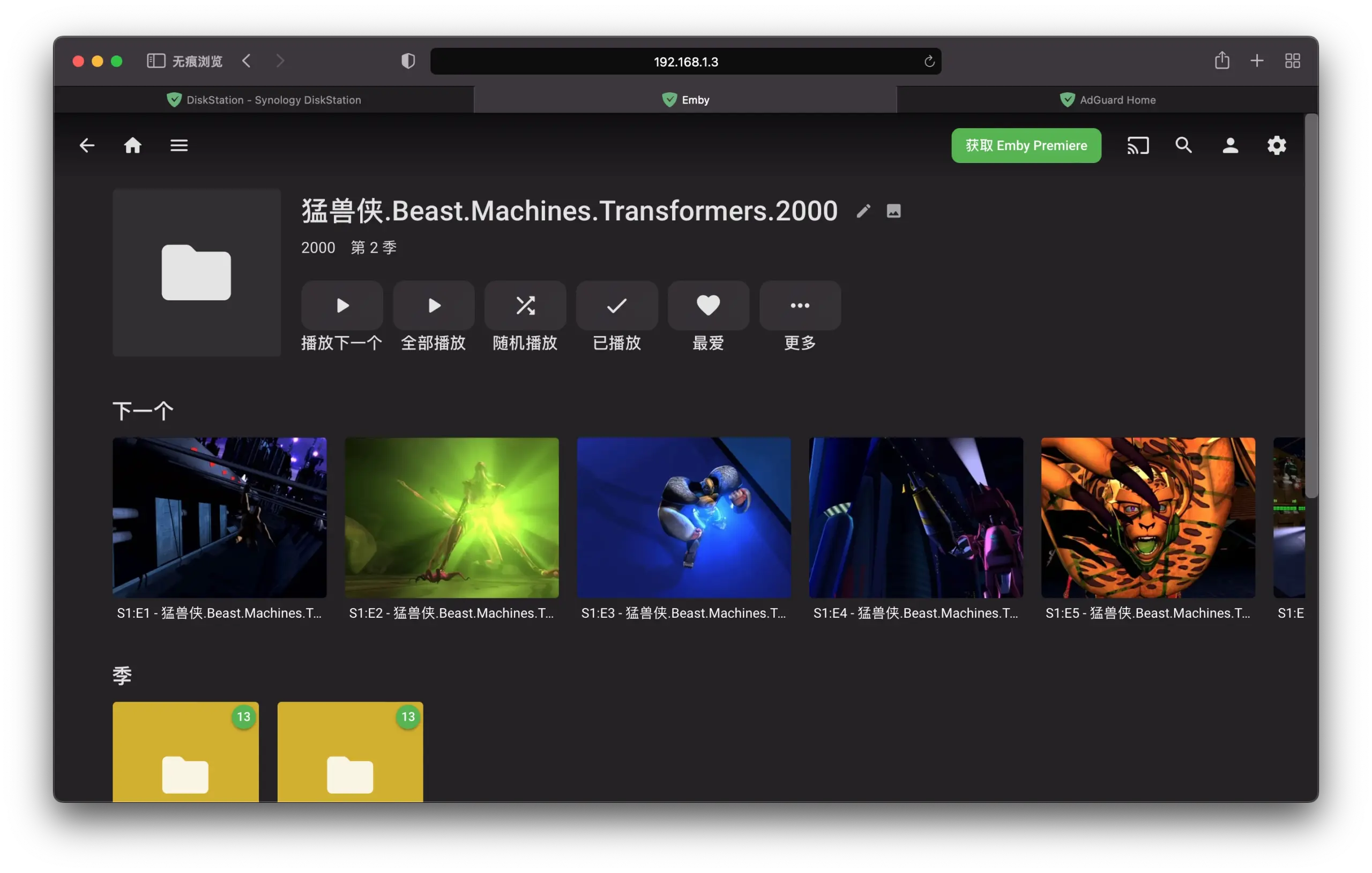Toggle the Safari sidebar icon
The width and height of the screenshot is (1372, 873).
pyautogui.click(x=155, y=61)
